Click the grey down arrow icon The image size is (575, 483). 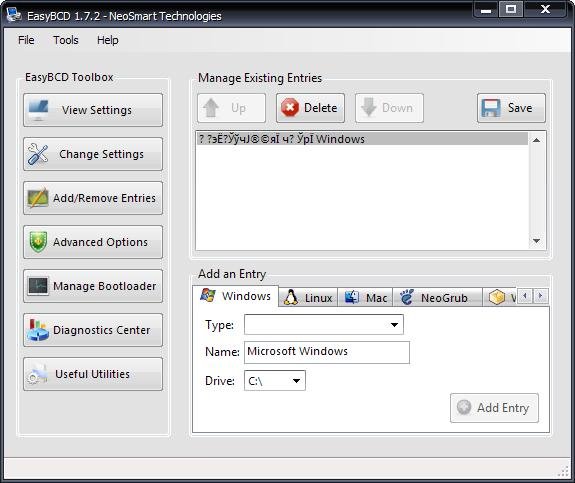point(369,107)
